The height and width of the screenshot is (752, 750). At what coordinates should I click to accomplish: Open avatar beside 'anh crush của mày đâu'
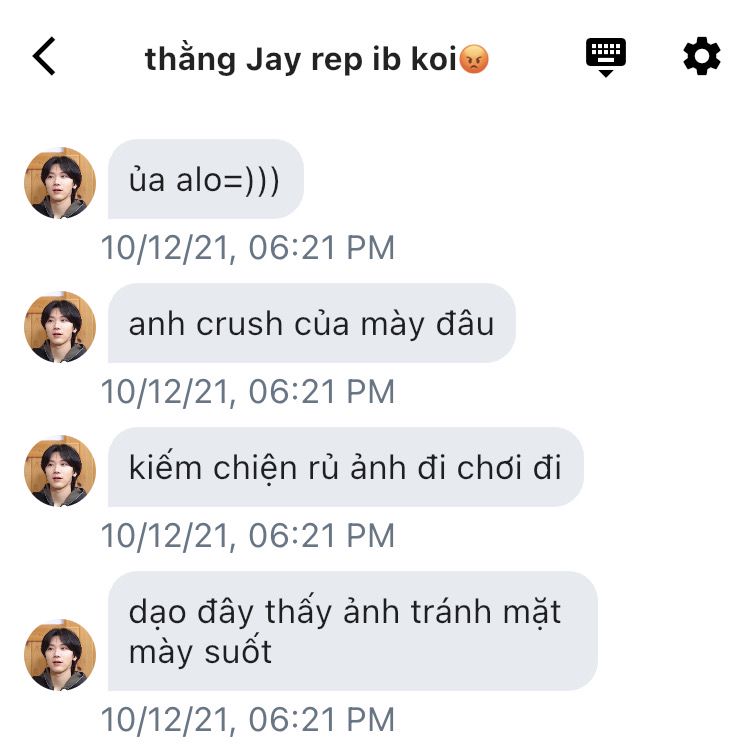pos(60,327)
